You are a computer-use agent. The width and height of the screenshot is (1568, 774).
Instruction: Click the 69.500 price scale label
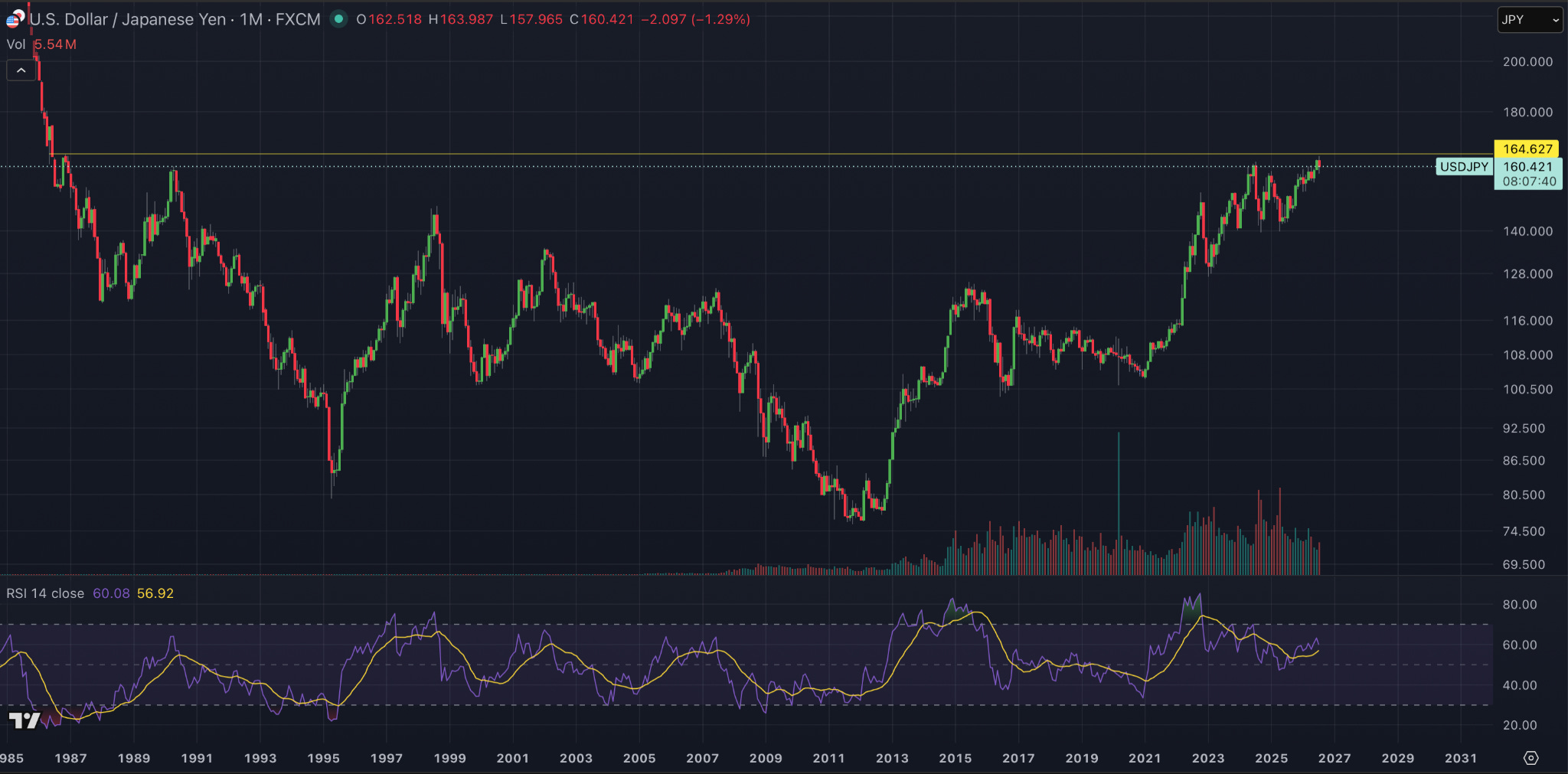click(x=1524, y=565)
